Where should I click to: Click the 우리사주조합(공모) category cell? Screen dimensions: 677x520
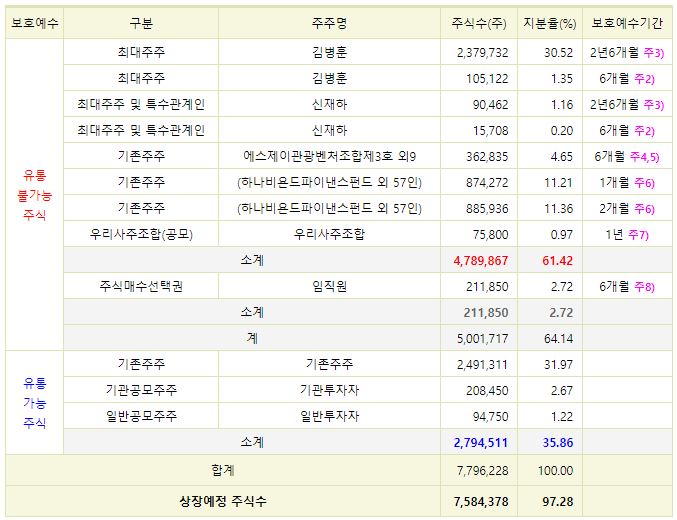coord(141,234)
